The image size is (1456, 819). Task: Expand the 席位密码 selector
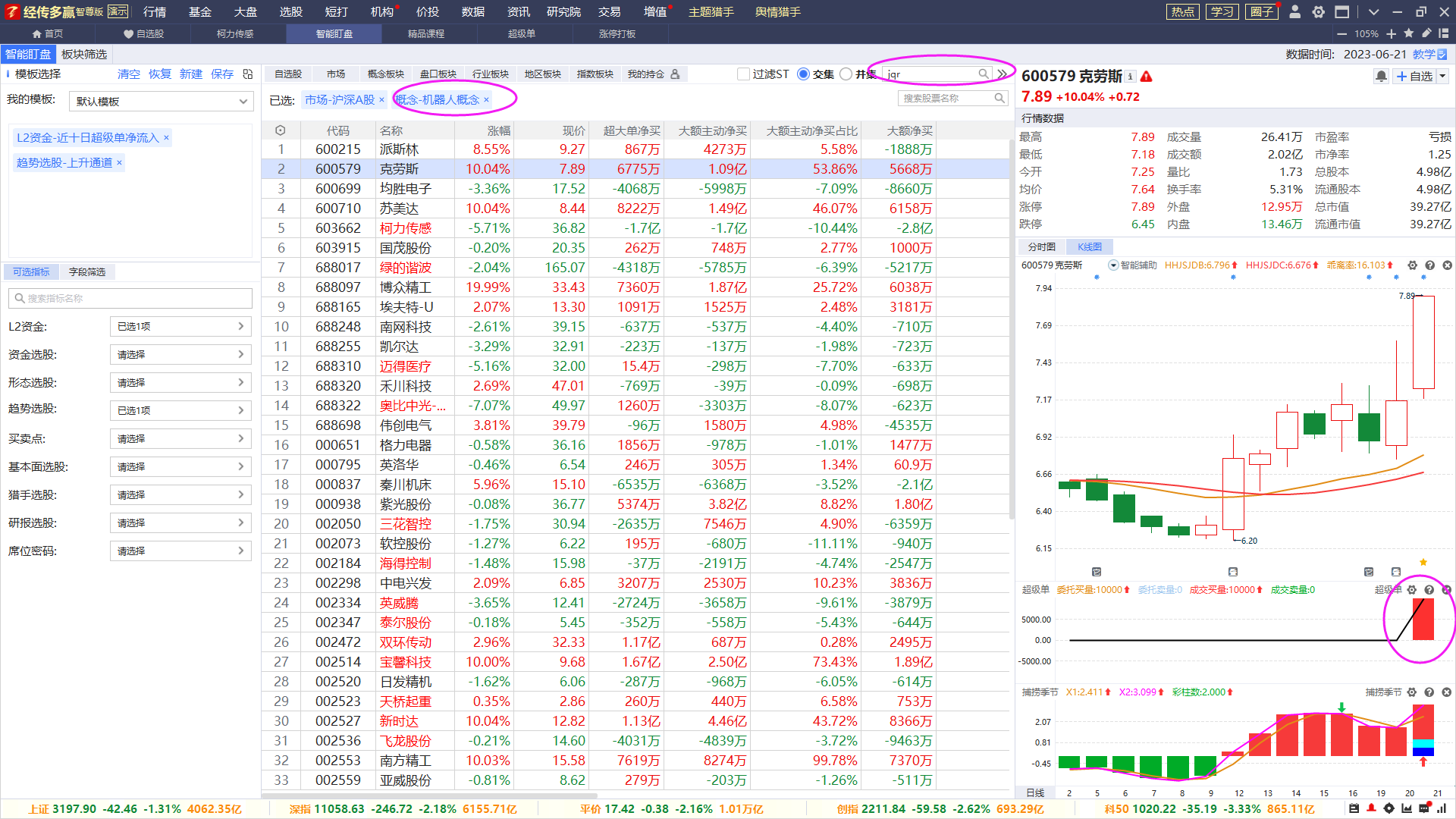(x=180, y=551)
